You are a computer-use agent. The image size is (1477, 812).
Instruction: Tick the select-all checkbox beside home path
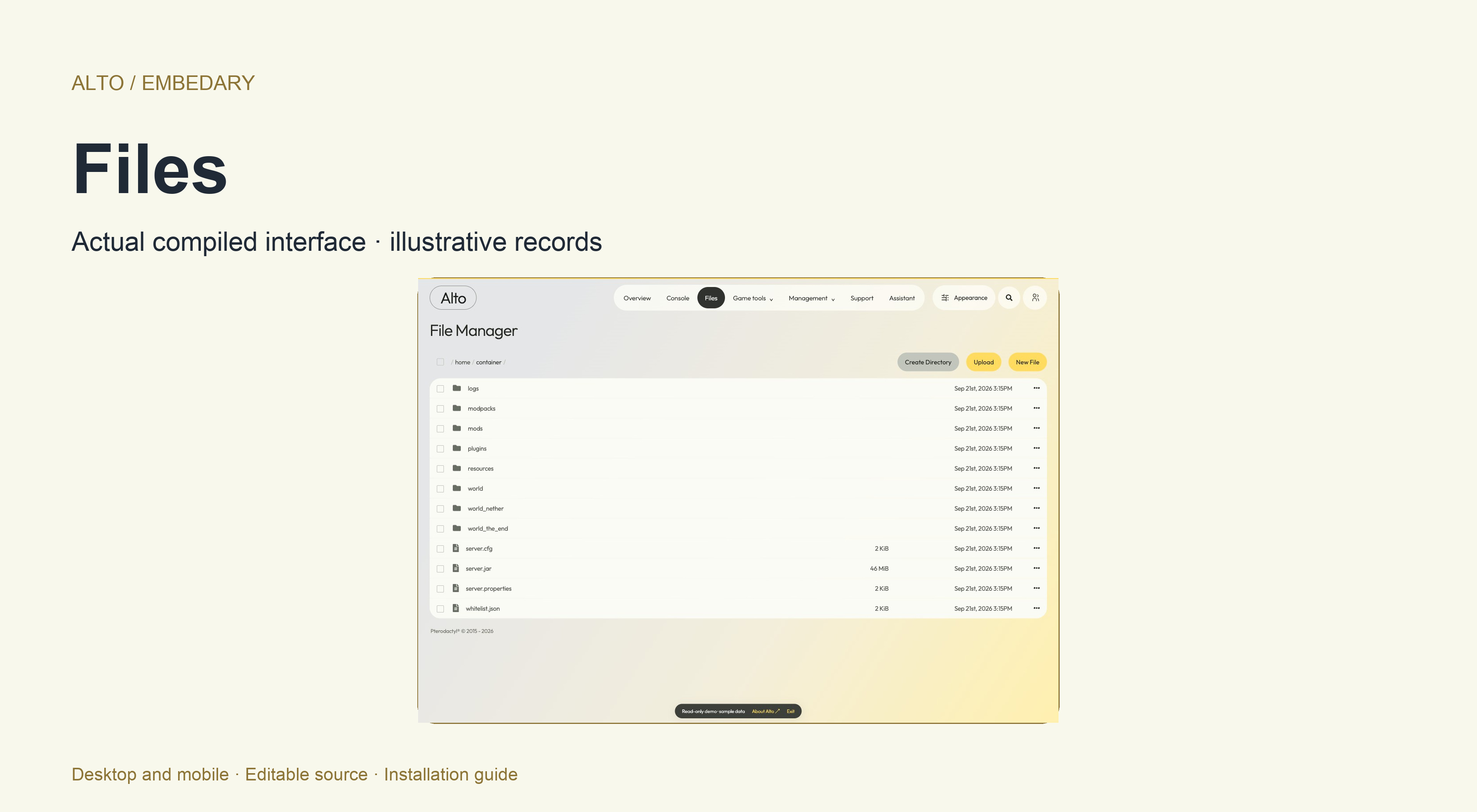pyautogui.click(x=440, y=362)
